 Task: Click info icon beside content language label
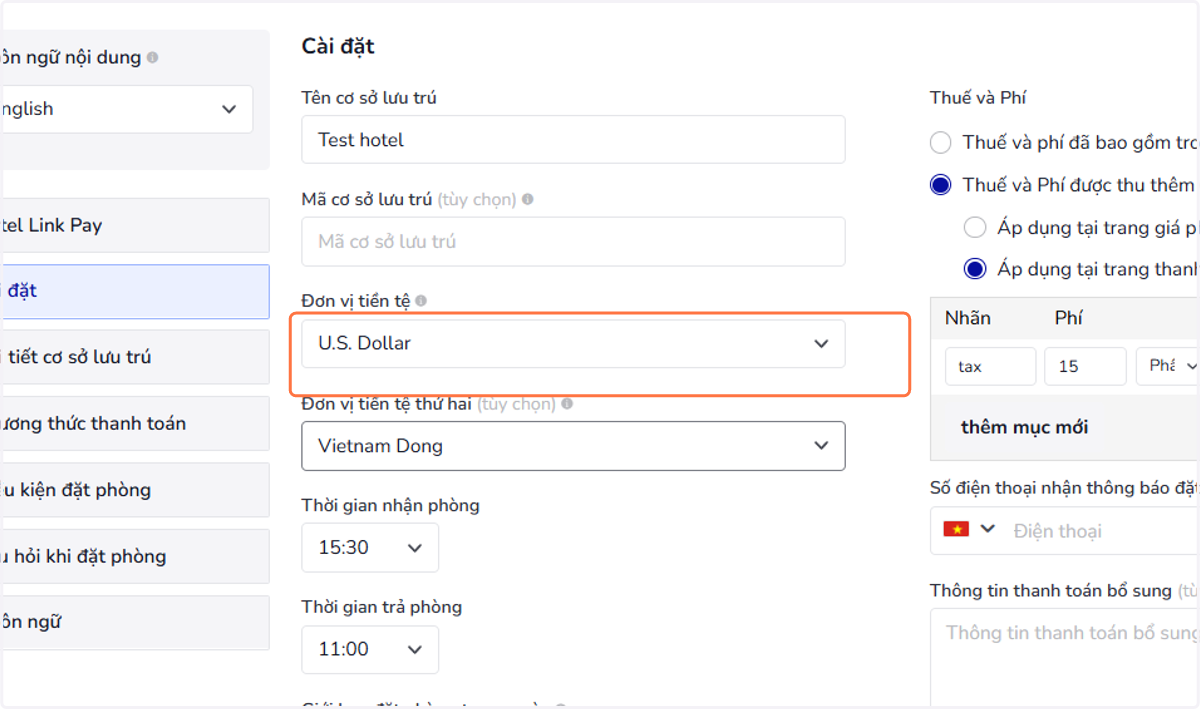(152, 58)
